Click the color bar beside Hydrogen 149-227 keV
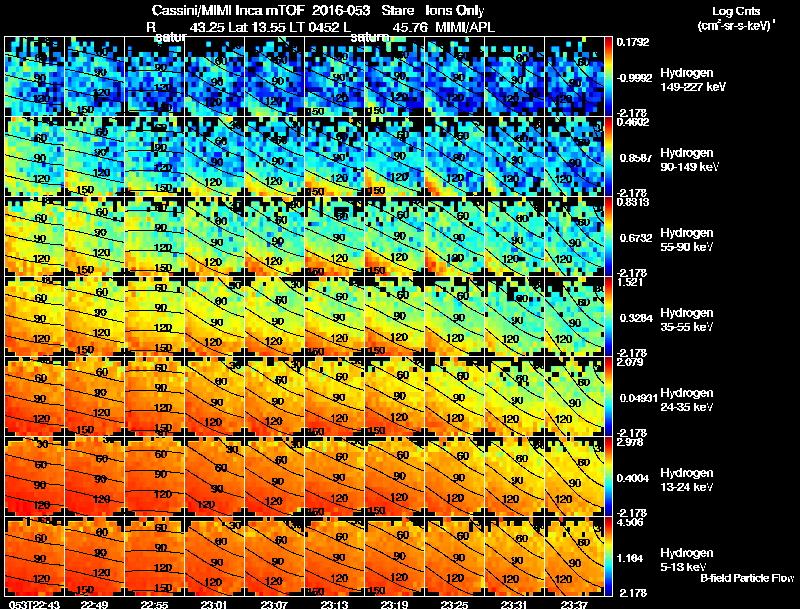This screenshot has height=609, width=800. click(608, 76)
